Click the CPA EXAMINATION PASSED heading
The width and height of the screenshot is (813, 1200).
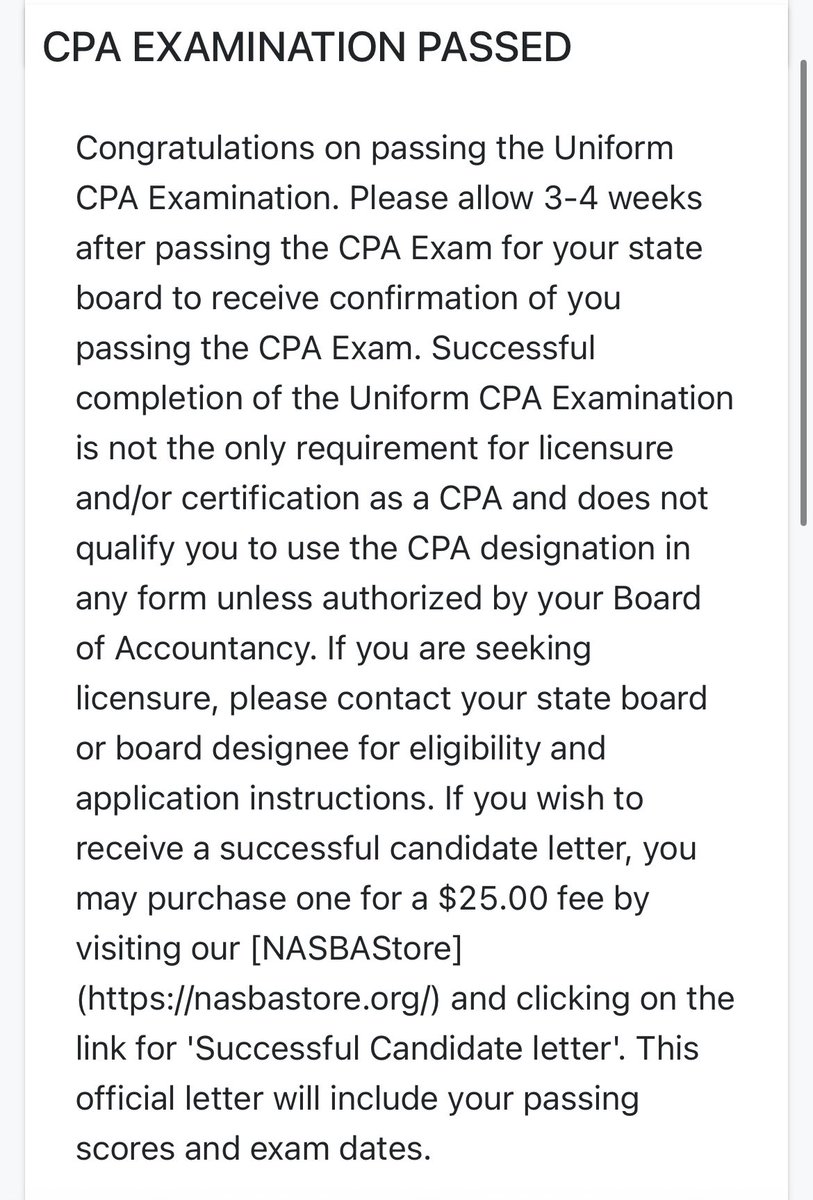[x=307, y=47]
